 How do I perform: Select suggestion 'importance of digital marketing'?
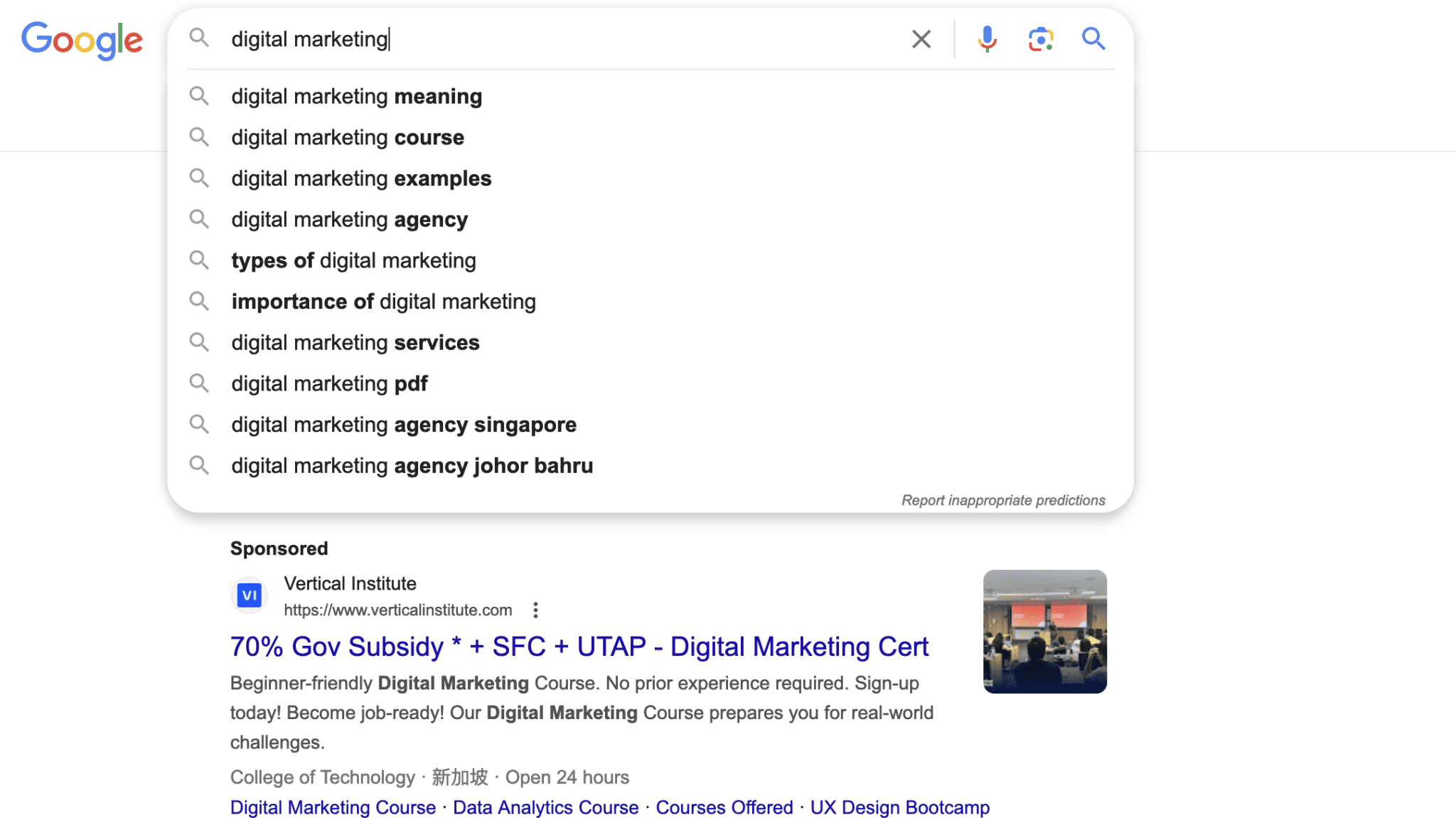tap(383, 301)
